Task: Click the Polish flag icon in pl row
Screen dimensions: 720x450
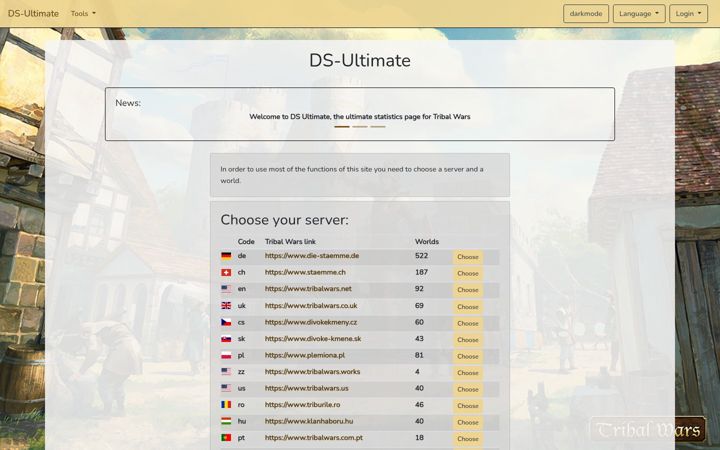Action: (226, 355)
